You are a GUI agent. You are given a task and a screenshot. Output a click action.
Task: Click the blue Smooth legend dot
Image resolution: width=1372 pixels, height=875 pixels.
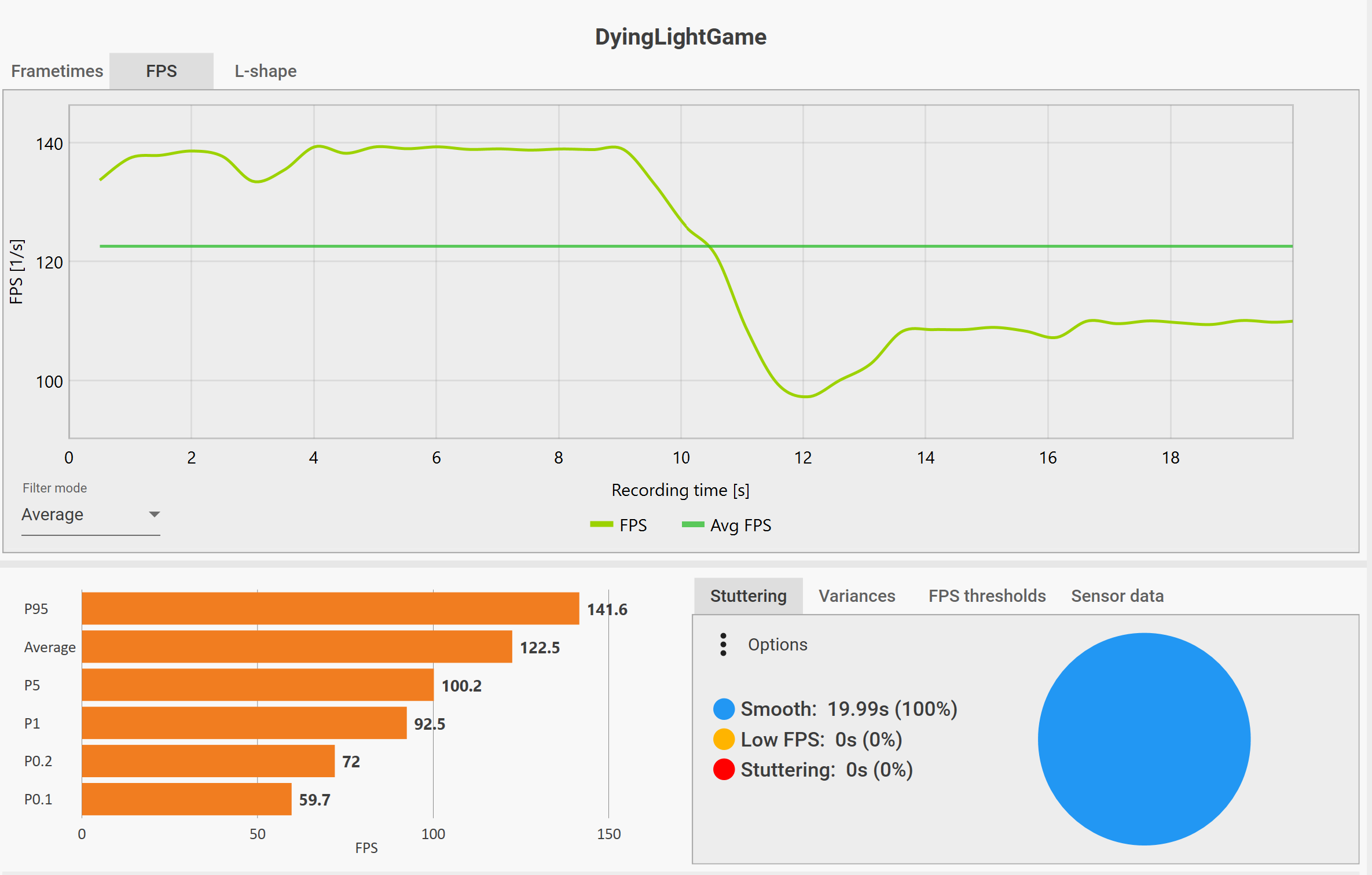[724, 709]
